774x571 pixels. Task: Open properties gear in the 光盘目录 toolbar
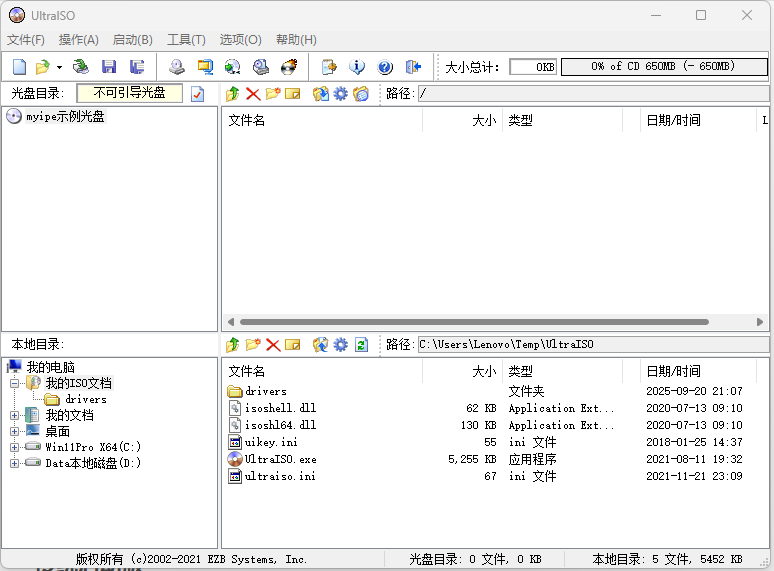(x=341, y=93)
